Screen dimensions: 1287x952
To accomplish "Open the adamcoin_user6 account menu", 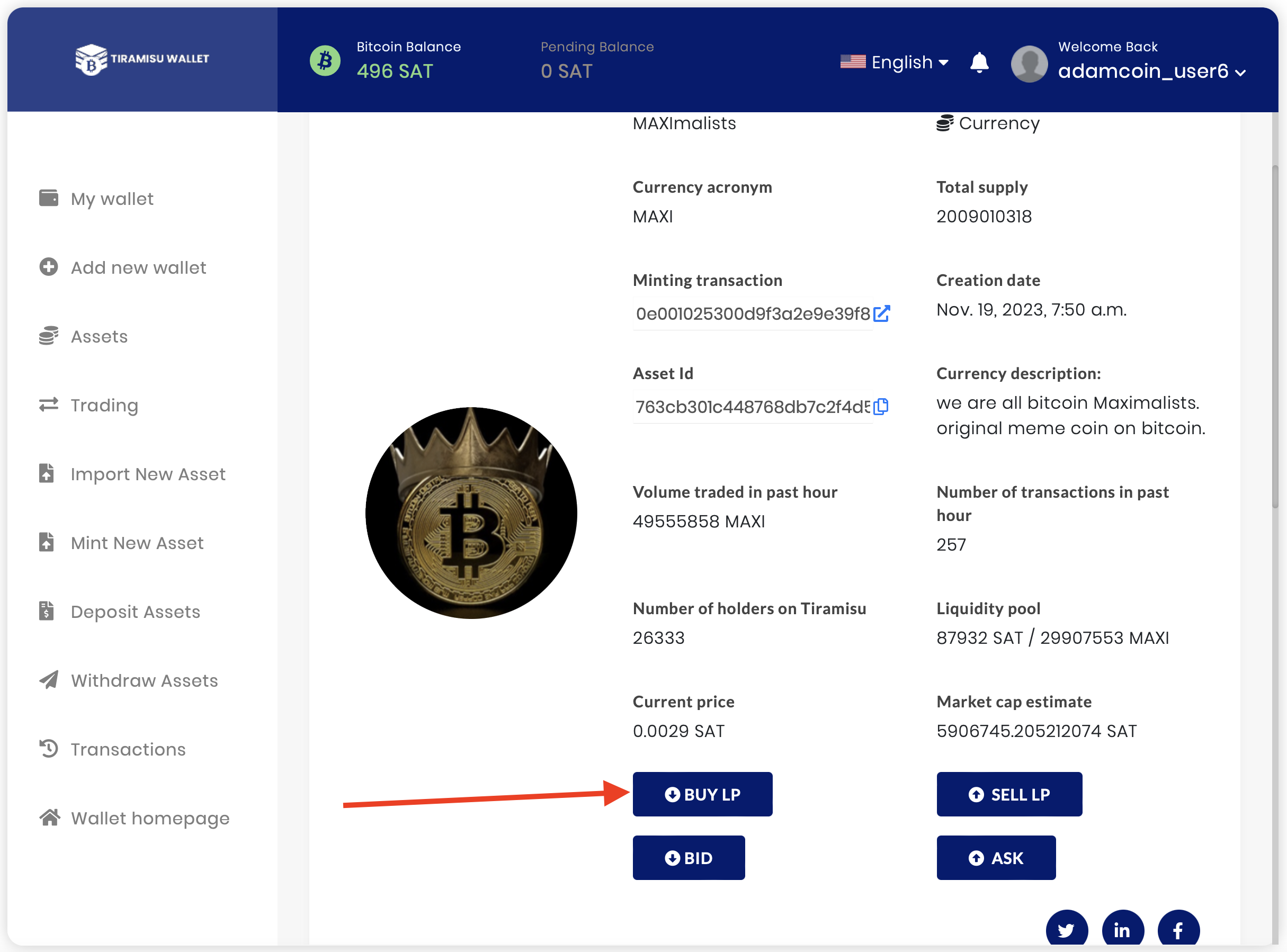I will [1151, 71].
